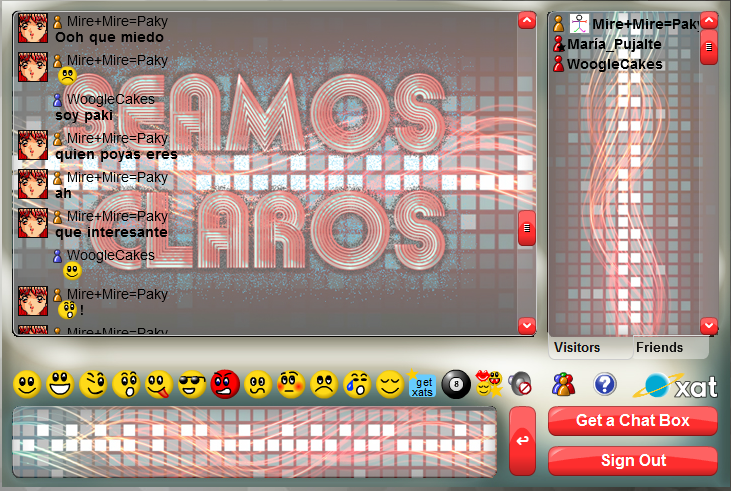Focus the chat message input box
Image resolution: width=731 pixels, height=491 pixels.
point(254,442)
